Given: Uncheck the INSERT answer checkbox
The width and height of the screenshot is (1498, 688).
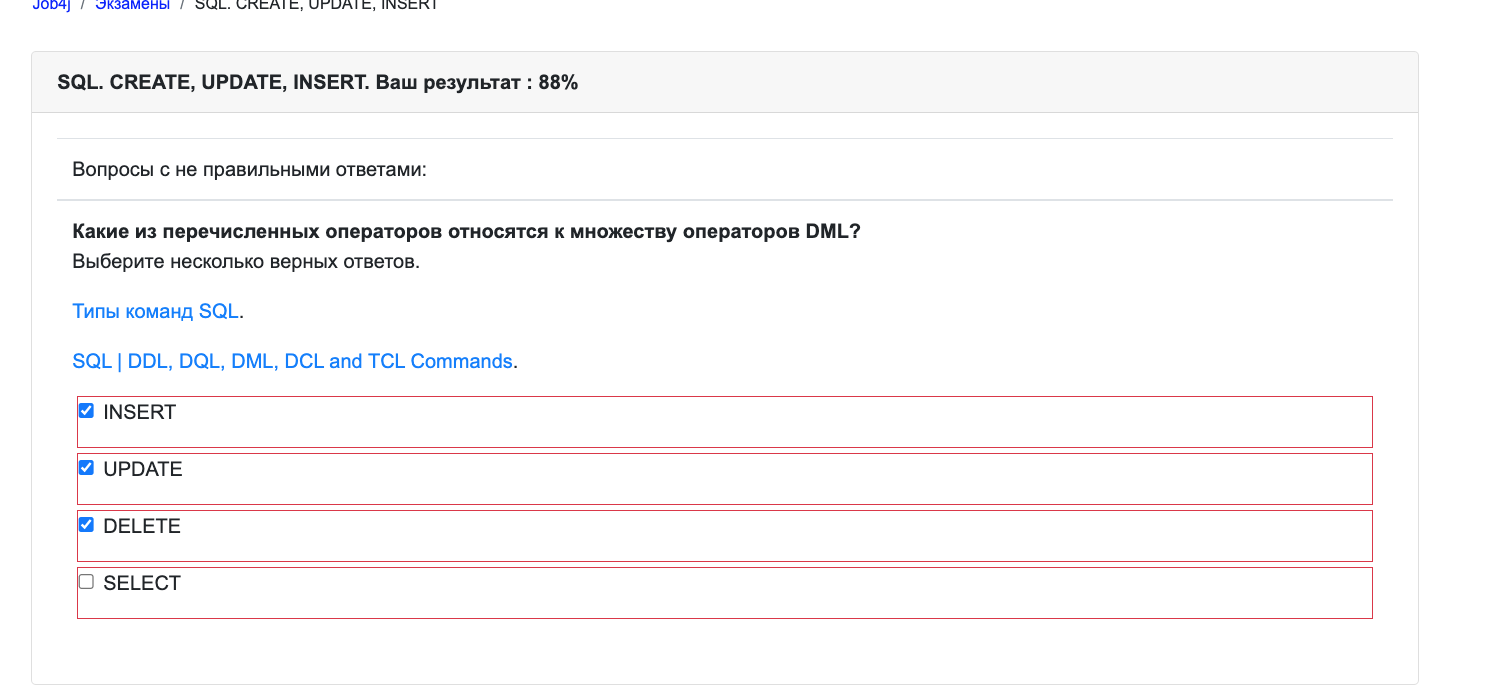Looking at the screenshot, I should [x=86, y=410].
